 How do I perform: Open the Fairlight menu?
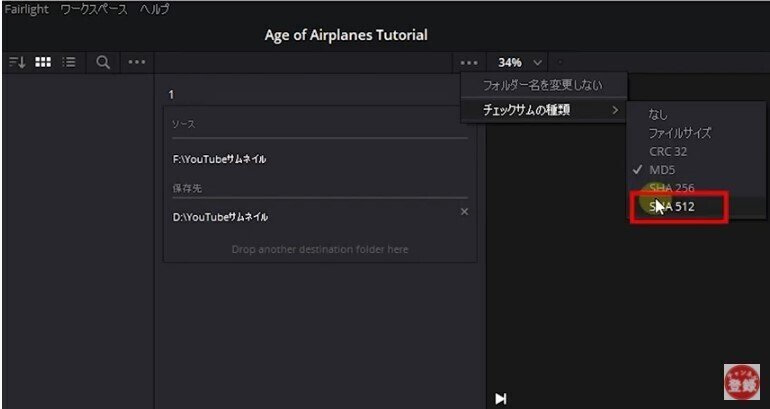coord(26,9)
